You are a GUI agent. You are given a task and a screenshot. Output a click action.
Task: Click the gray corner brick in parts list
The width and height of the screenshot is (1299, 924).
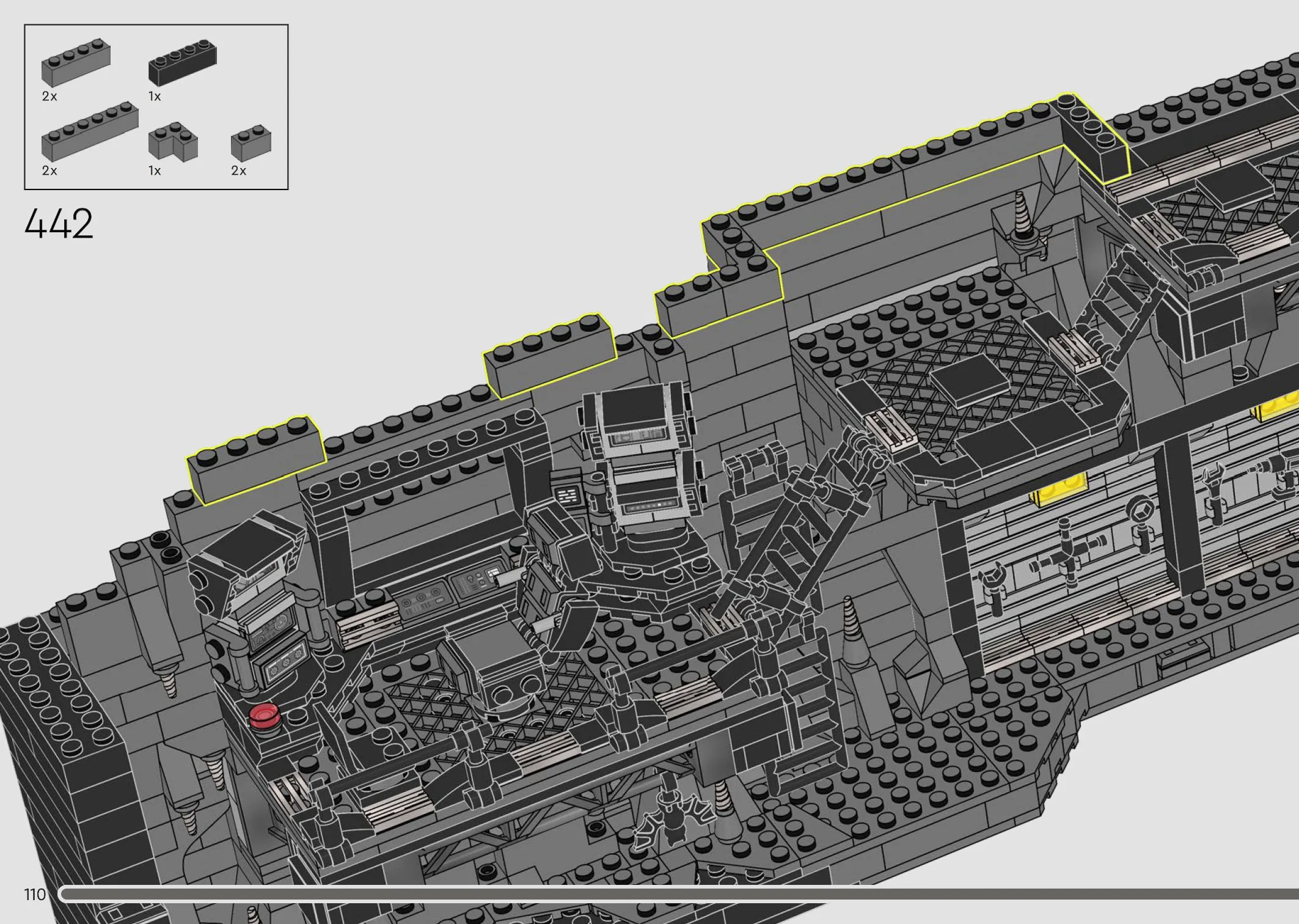point(173,142)
